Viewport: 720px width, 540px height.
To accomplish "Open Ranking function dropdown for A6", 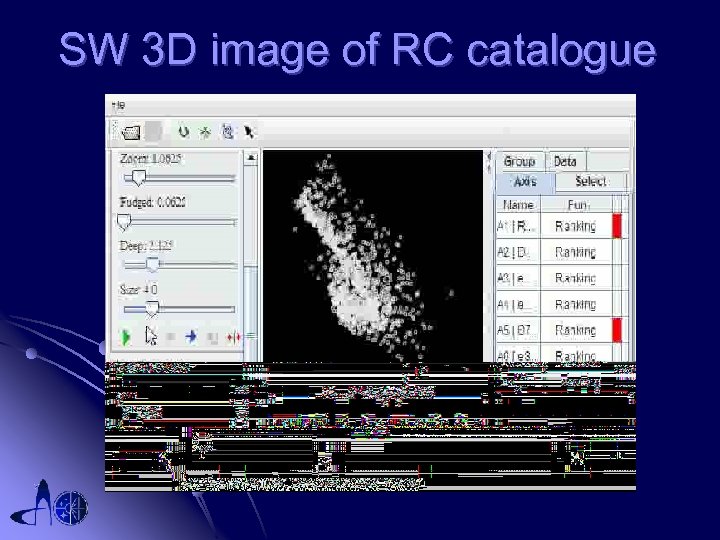I will [x=576, y=354].
